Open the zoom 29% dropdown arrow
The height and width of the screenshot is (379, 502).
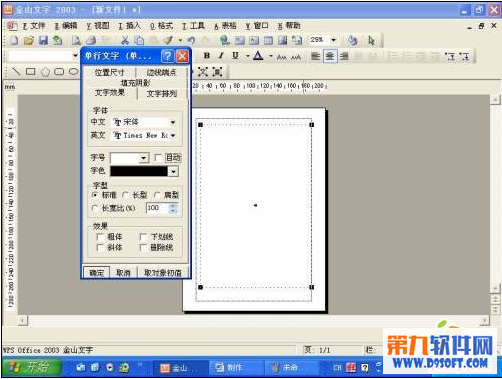tap(333, 40)
